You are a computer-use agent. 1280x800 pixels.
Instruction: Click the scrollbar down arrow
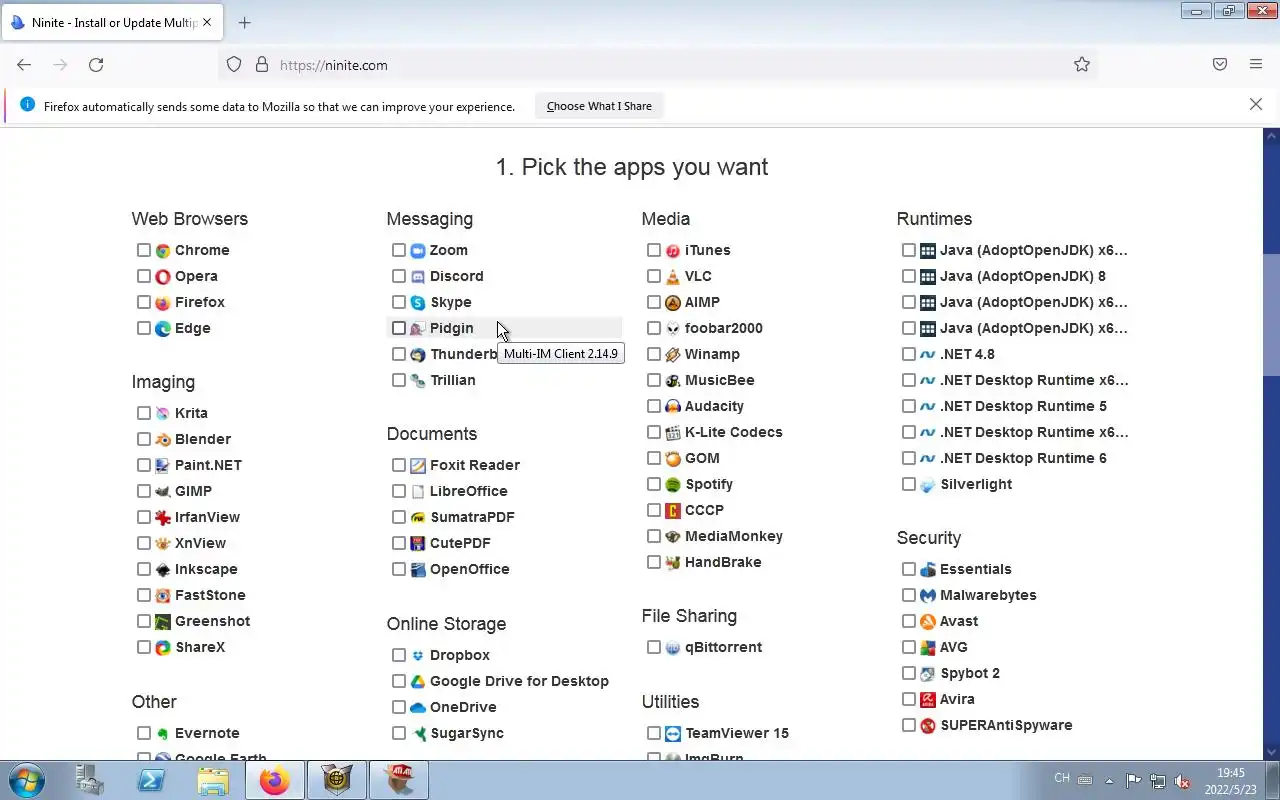click(1272, 752)
